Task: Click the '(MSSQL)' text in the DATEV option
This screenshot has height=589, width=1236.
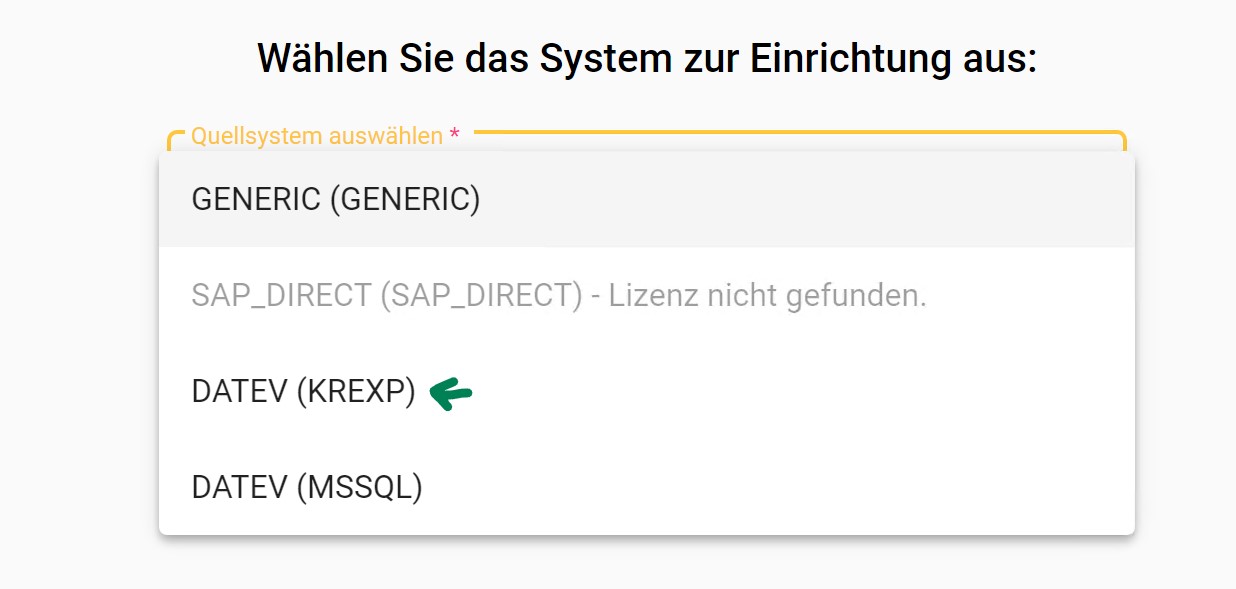Action: tap(360, 488)
